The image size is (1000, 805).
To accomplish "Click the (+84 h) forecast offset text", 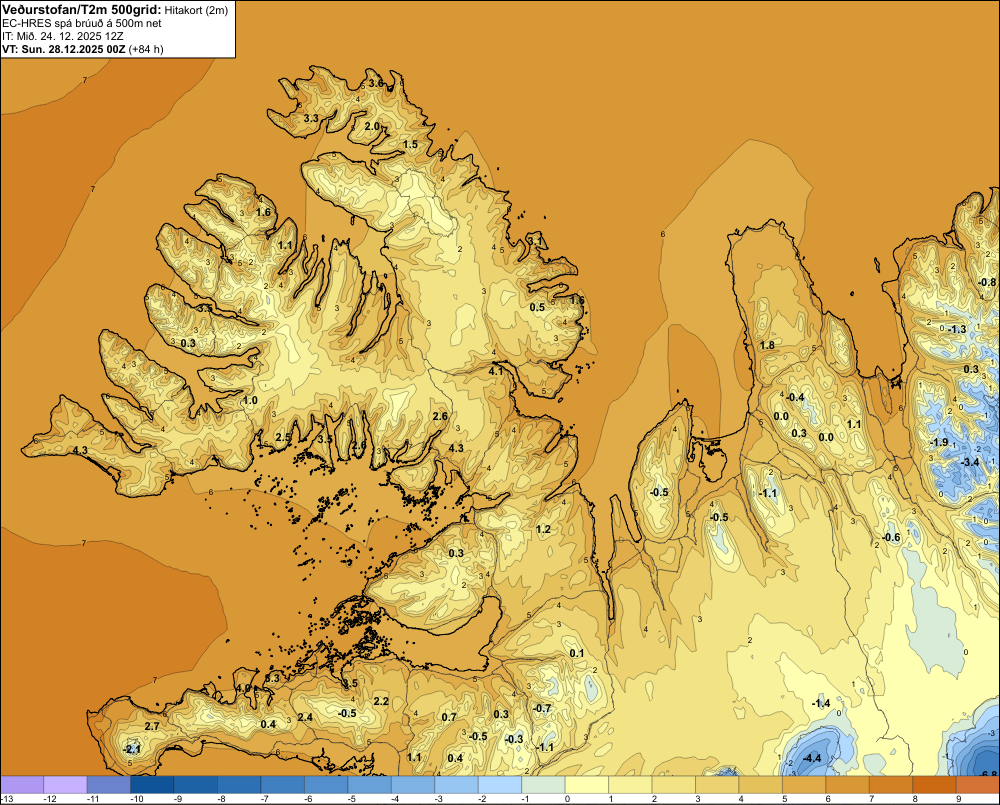I will tap(146, 49).
